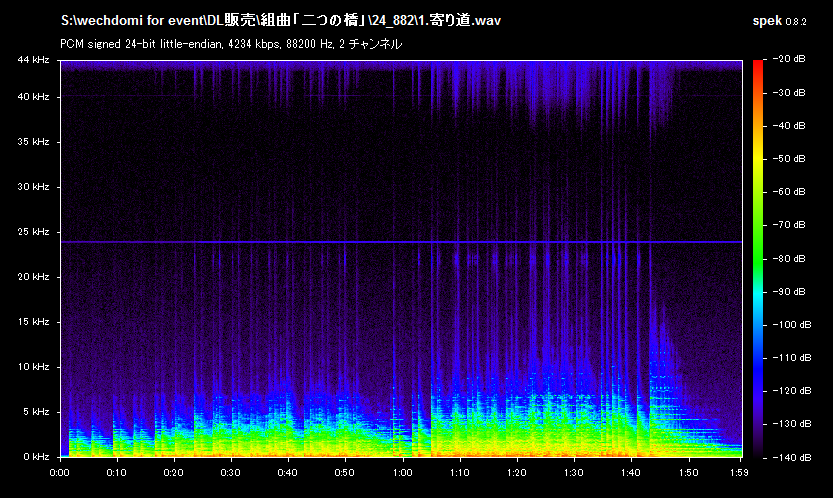Click the -50 dB scale label

pos(788,159)
